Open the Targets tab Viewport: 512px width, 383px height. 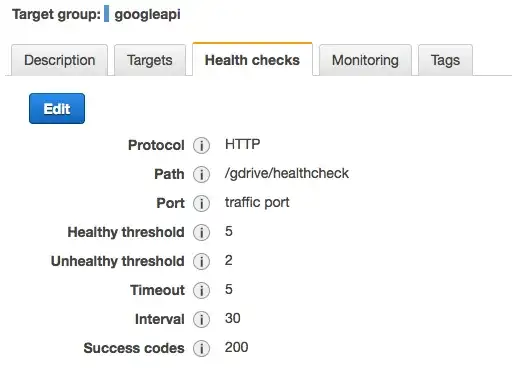coord(150,60)
